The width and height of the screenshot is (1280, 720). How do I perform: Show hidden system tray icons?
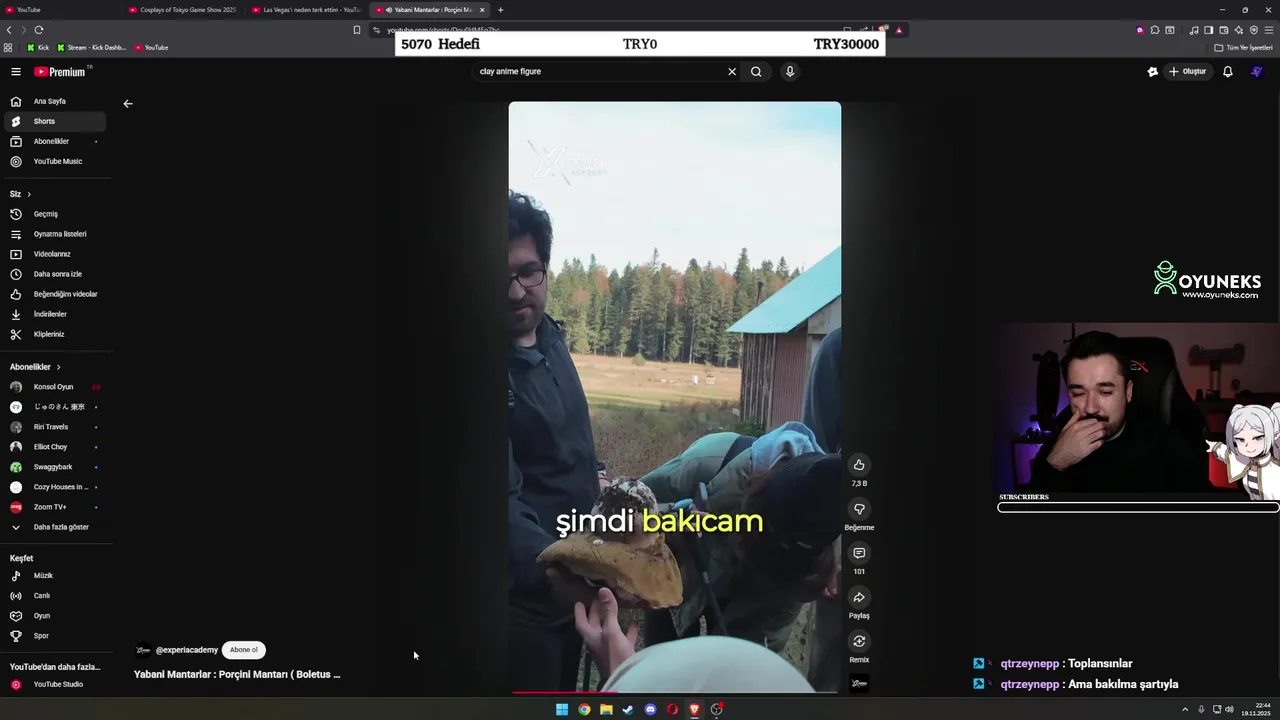point(1185,709)
